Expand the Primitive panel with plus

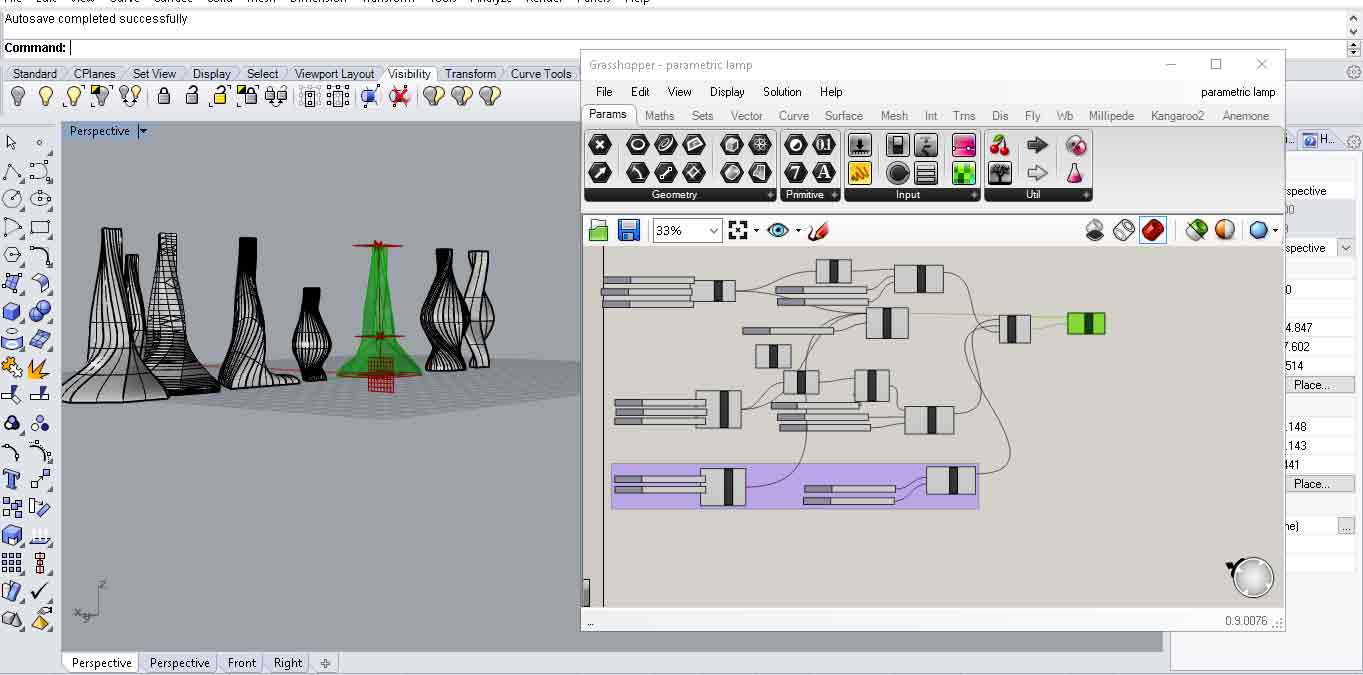[x=834, y=195]
